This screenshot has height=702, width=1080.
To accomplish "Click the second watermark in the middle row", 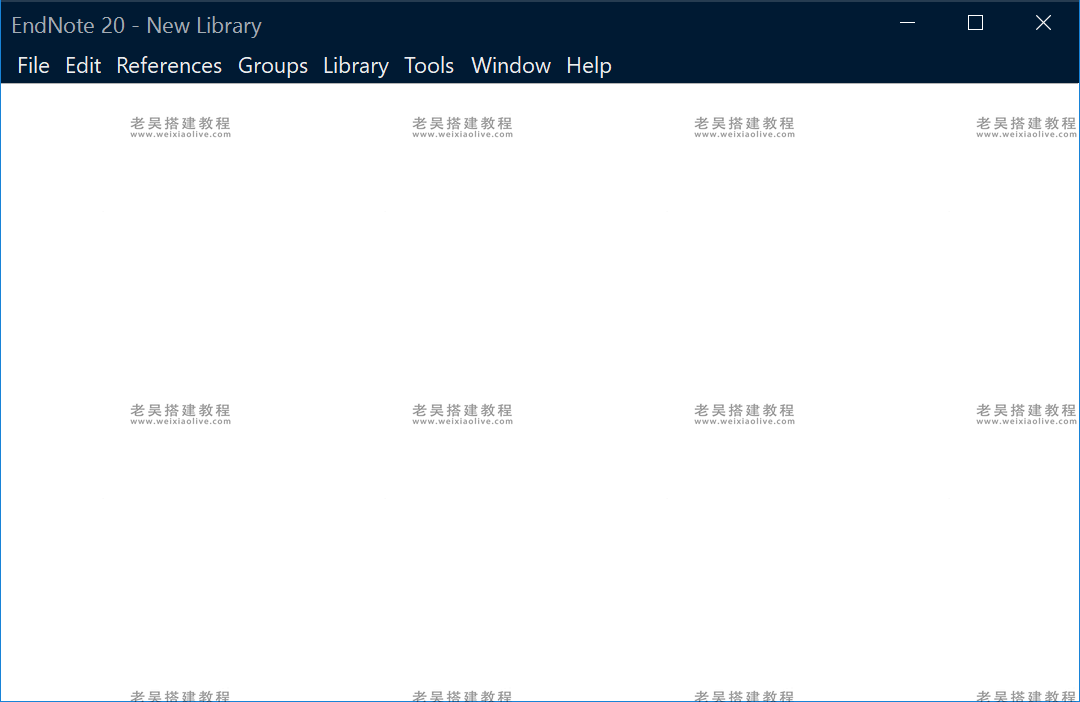I will pos(462,413).
